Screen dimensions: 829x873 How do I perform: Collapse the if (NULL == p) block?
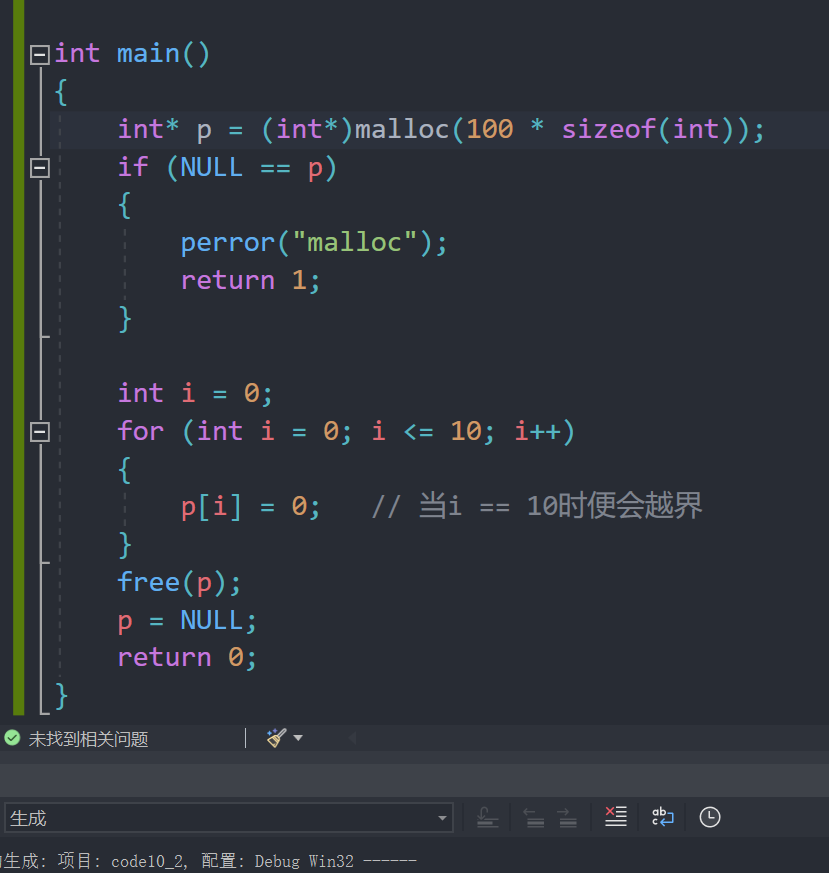[x=40, y=168]
